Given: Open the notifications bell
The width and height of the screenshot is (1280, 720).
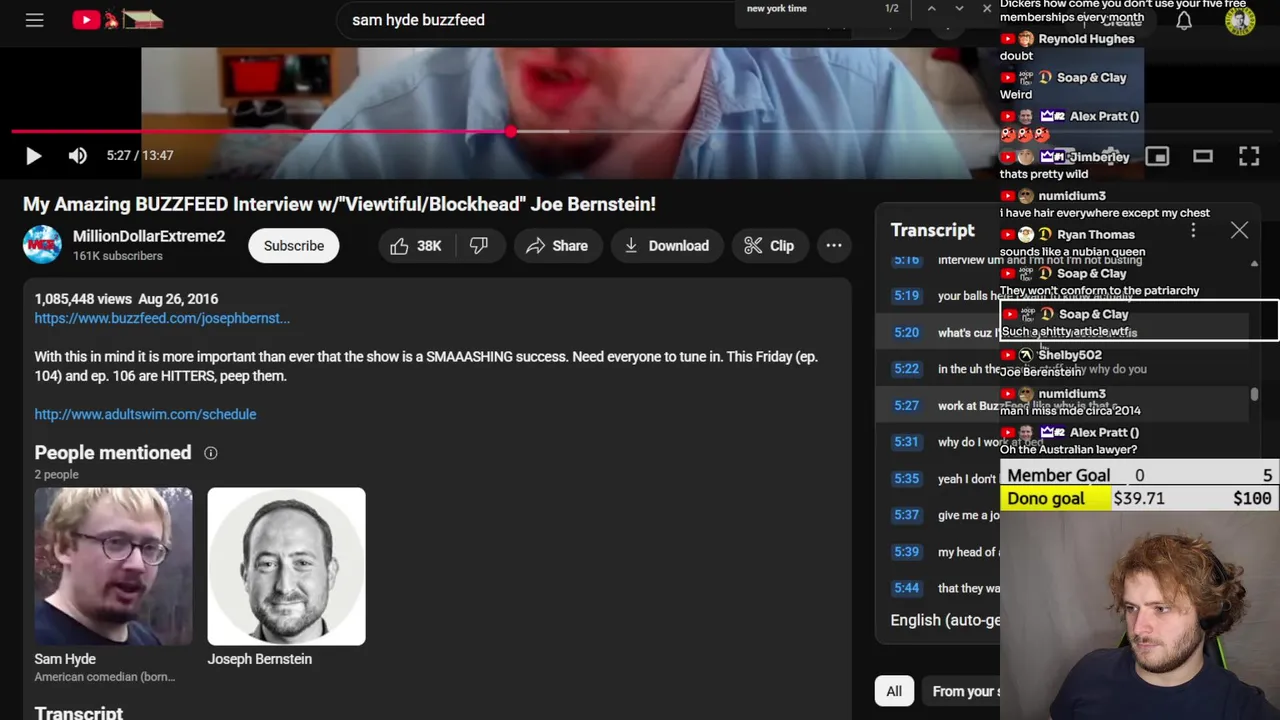Looking at the screenshot, I should click(x=1184, y=21).
